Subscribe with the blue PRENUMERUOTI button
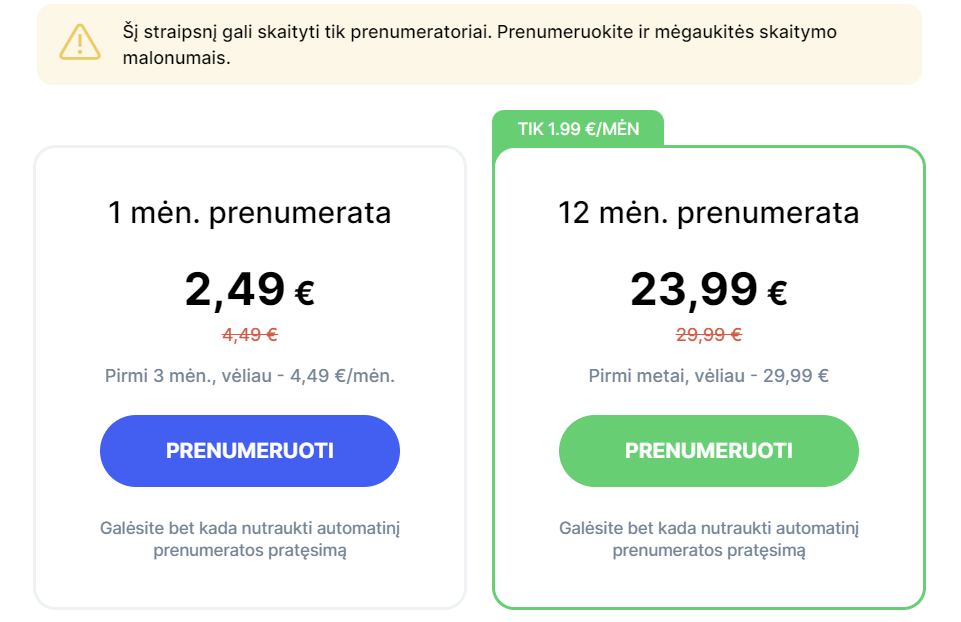 click(x=250, y=451)
